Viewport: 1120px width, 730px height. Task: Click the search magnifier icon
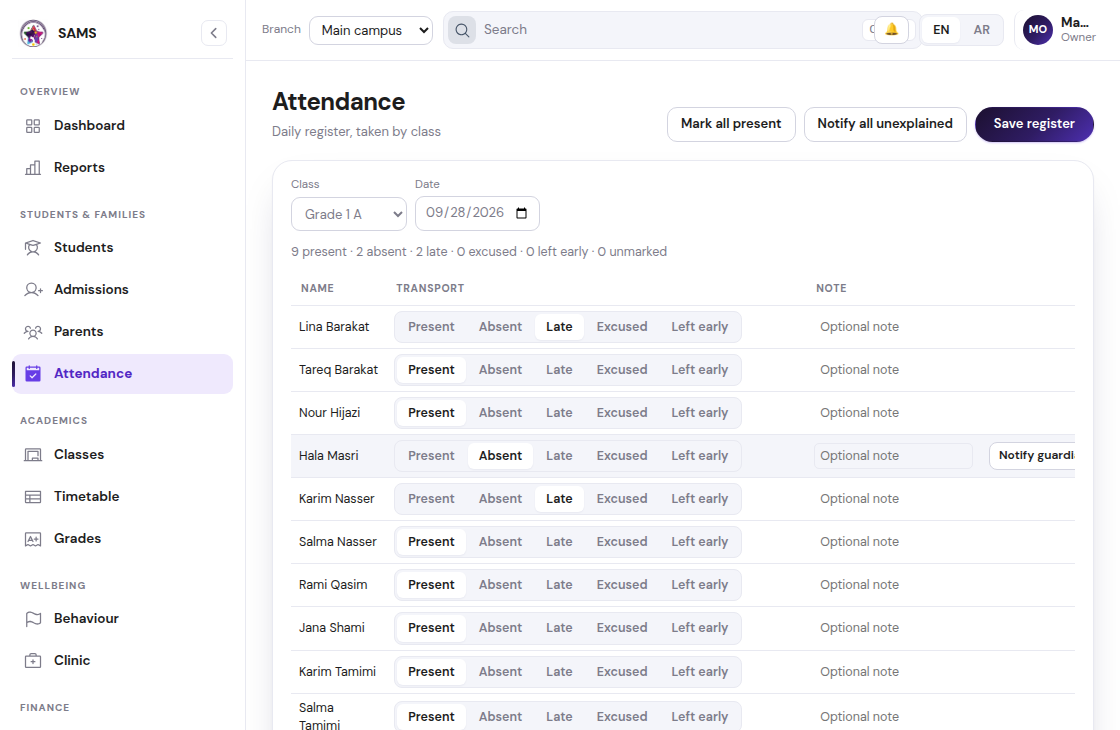tap(462, 30)
